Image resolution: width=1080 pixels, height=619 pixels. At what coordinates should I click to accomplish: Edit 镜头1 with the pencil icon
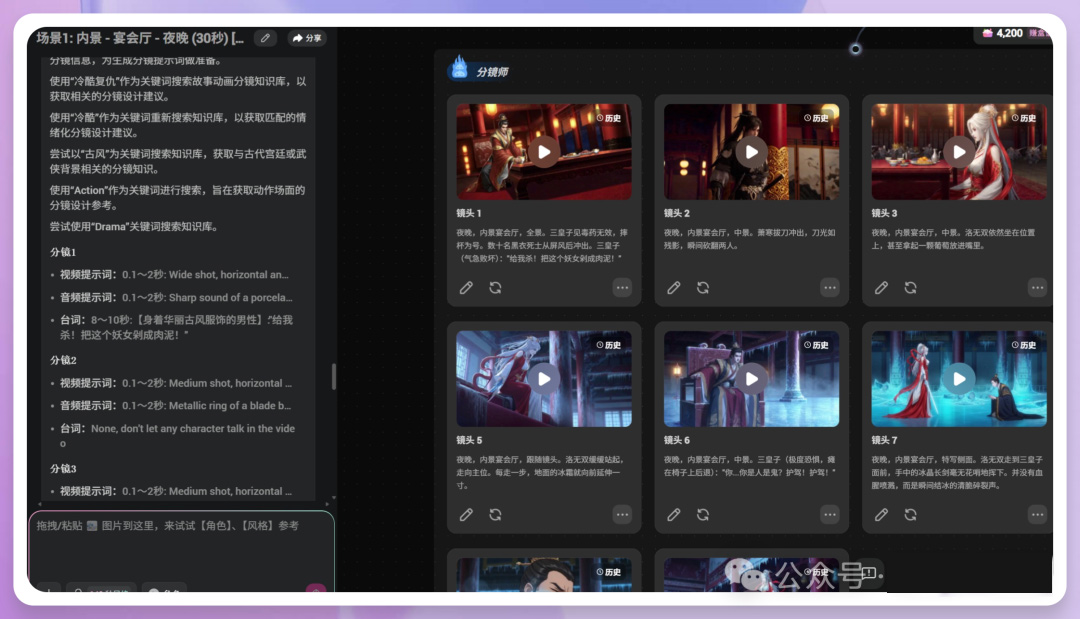click(466, 287)
